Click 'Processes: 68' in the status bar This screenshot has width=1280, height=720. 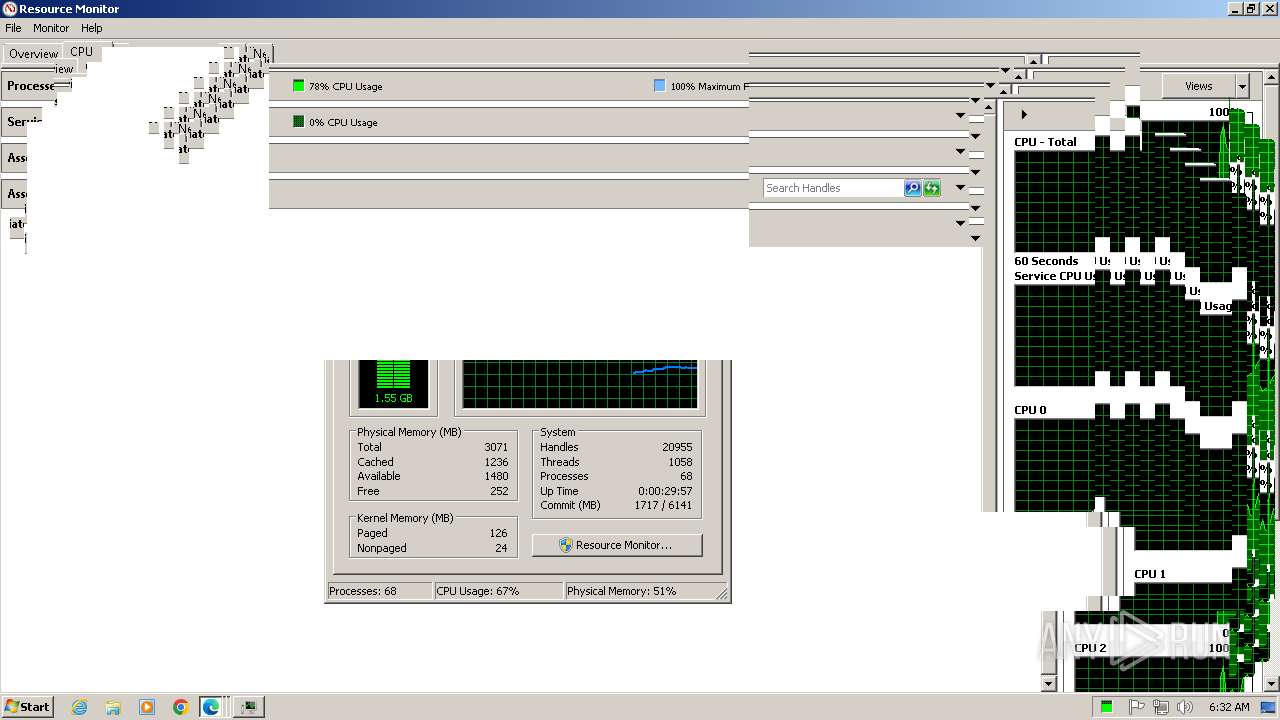(379, 591)
